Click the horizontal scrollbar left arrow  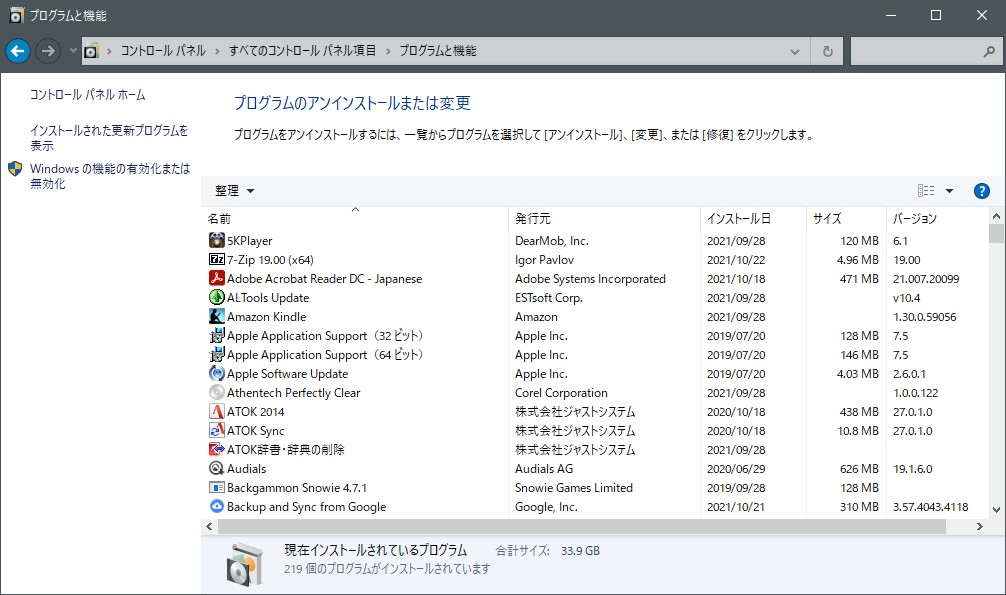click(209, 526)
